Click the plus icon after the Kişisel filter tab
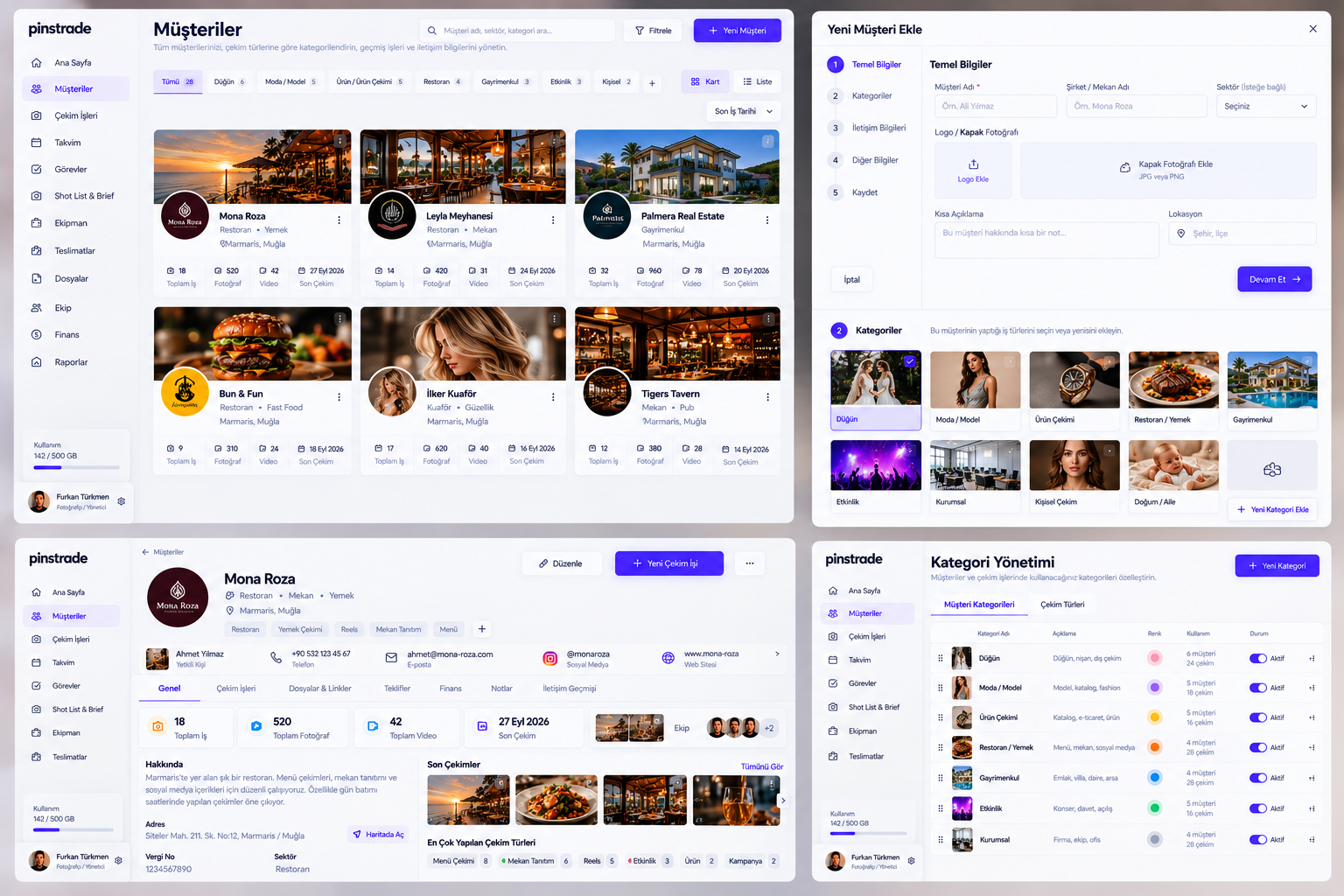The width and height of the screenshot is (1344, 896). pyautogui.click(x=652, y=83)
